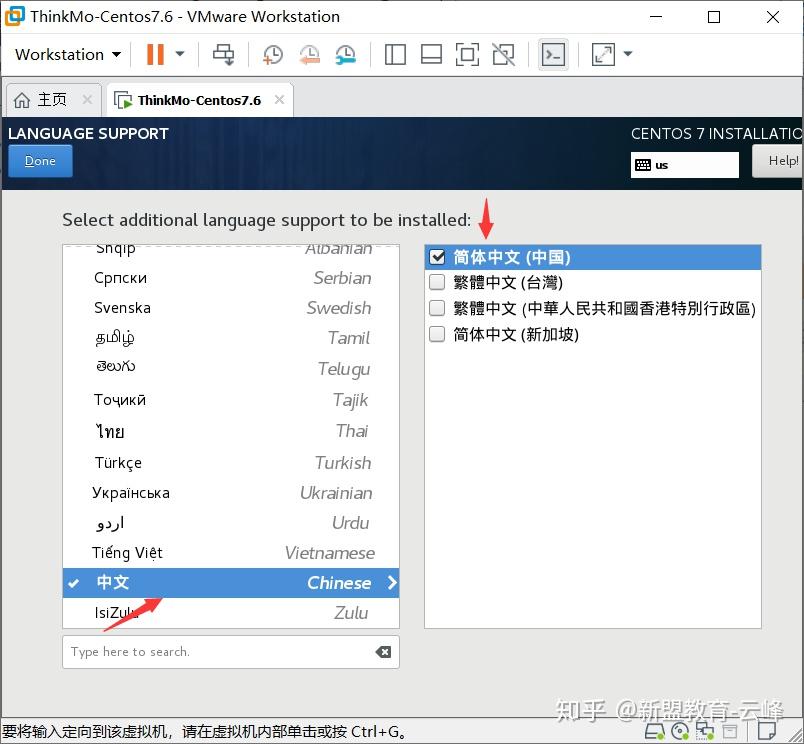
Task: Revert the VM to its snapshot
Action: click(308, 54)
